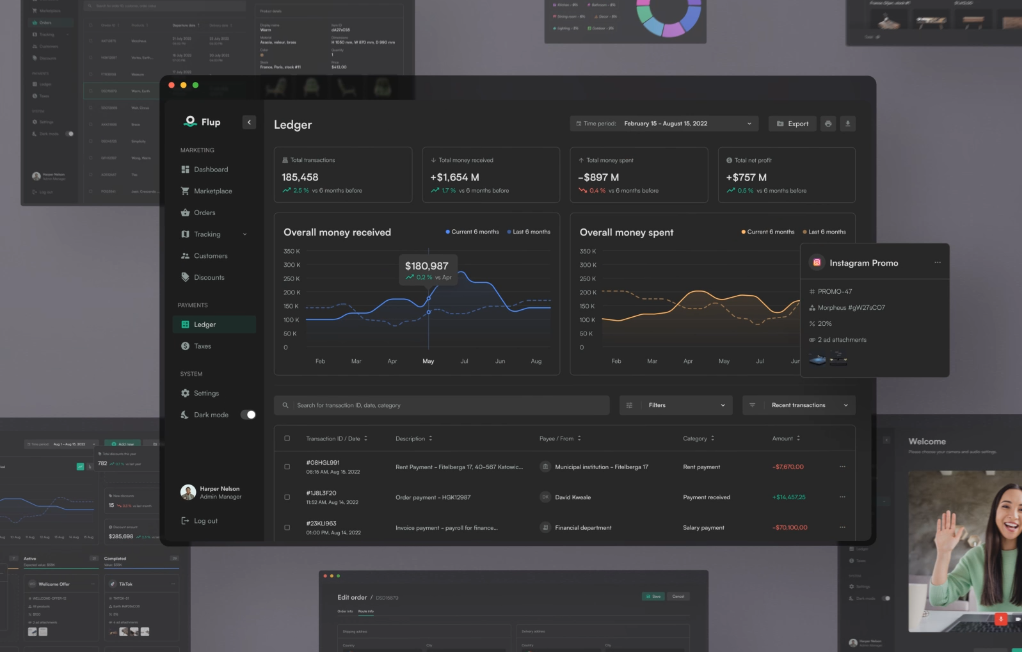Click the May data point on received chart
The height and width of the screenshot is (652, 1022).
(x=429, y=298)
